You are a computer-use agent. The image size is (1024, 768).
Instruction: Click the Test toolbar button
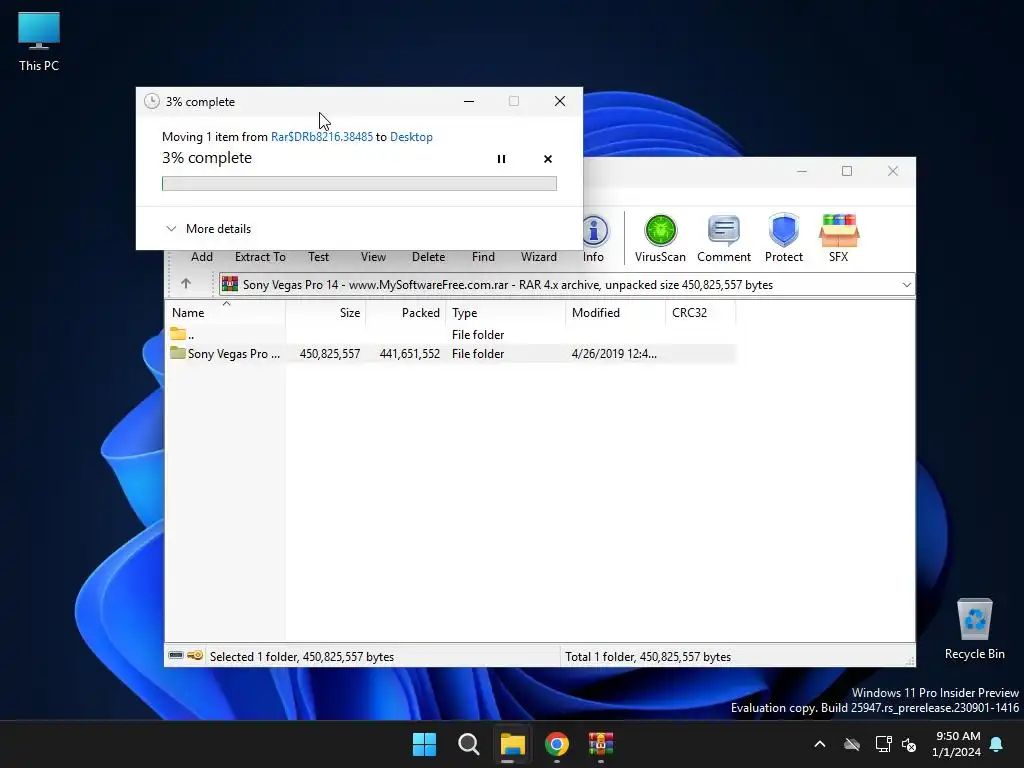319,257
